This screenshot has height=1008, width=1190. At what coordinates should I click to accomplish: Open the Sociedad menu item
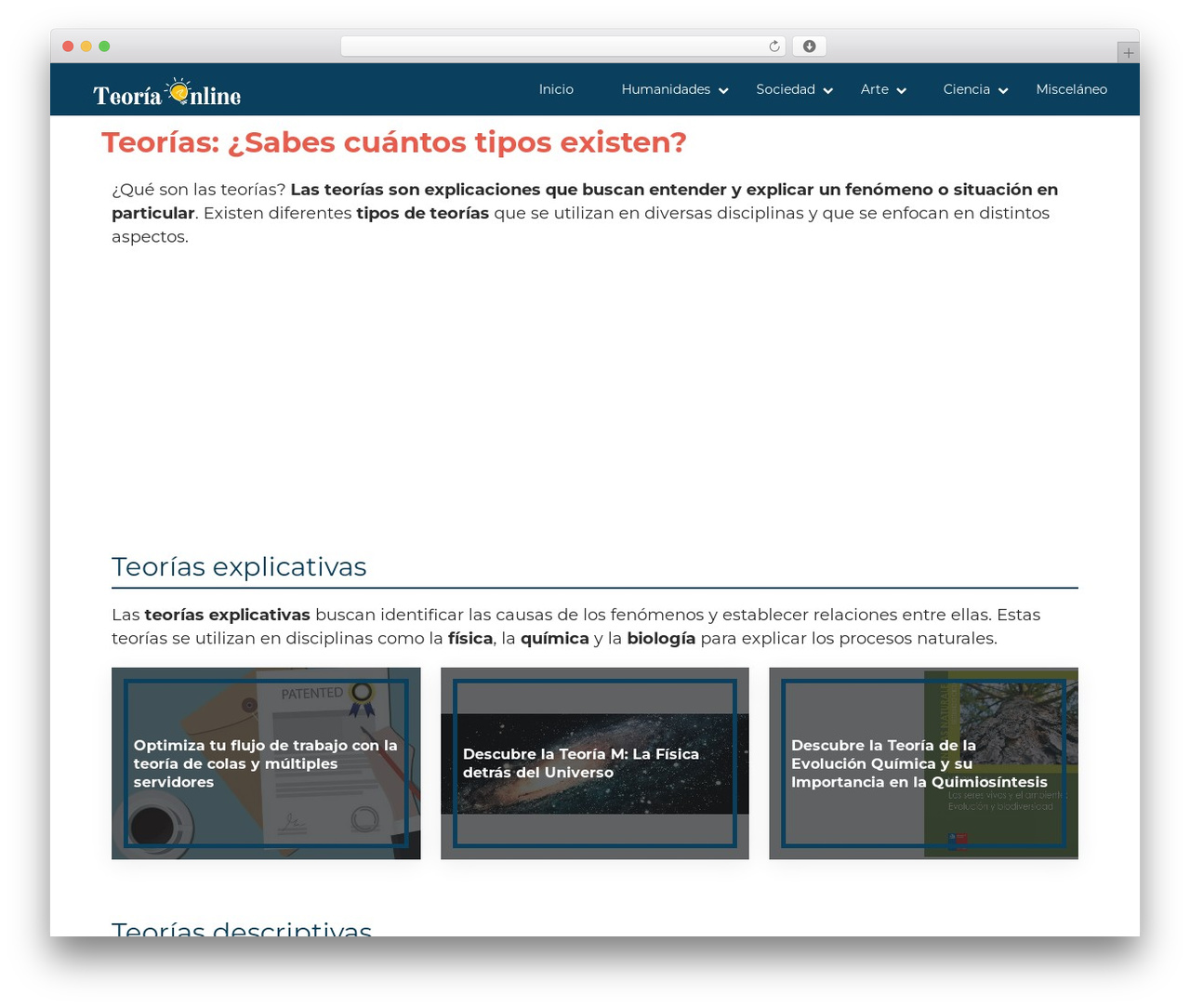click(786, 89)
